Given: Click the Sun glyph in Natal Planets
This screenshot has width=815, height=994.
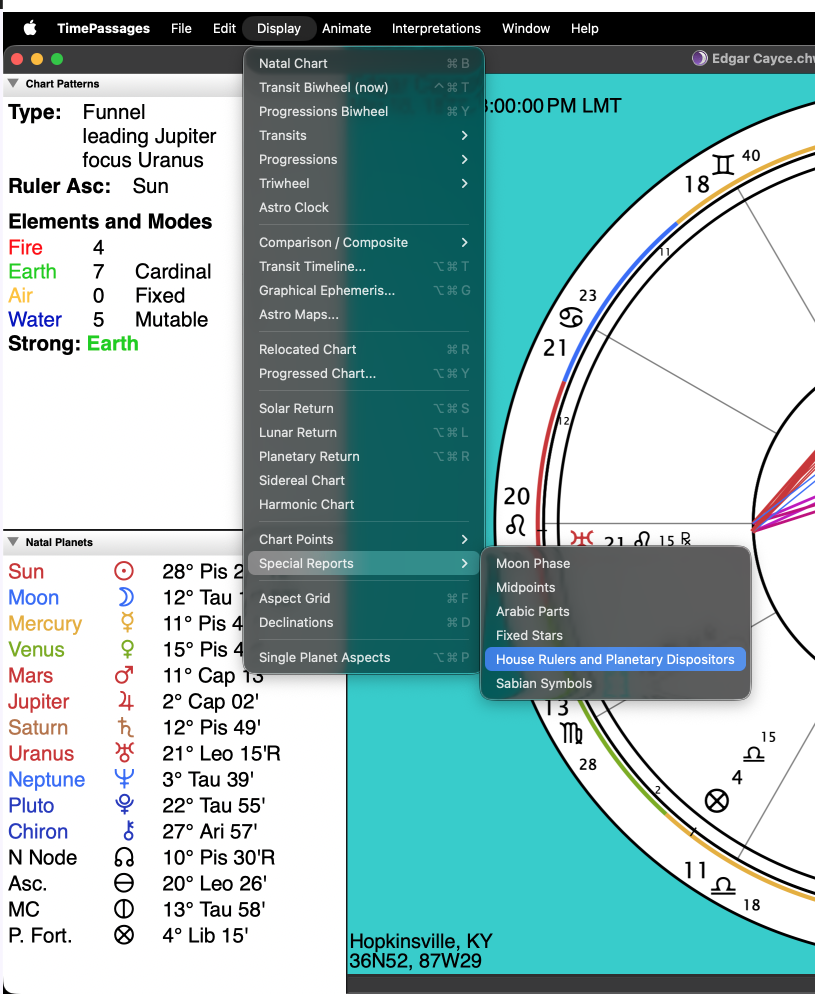Looking at the screenshot, I should tap(124, 571).
